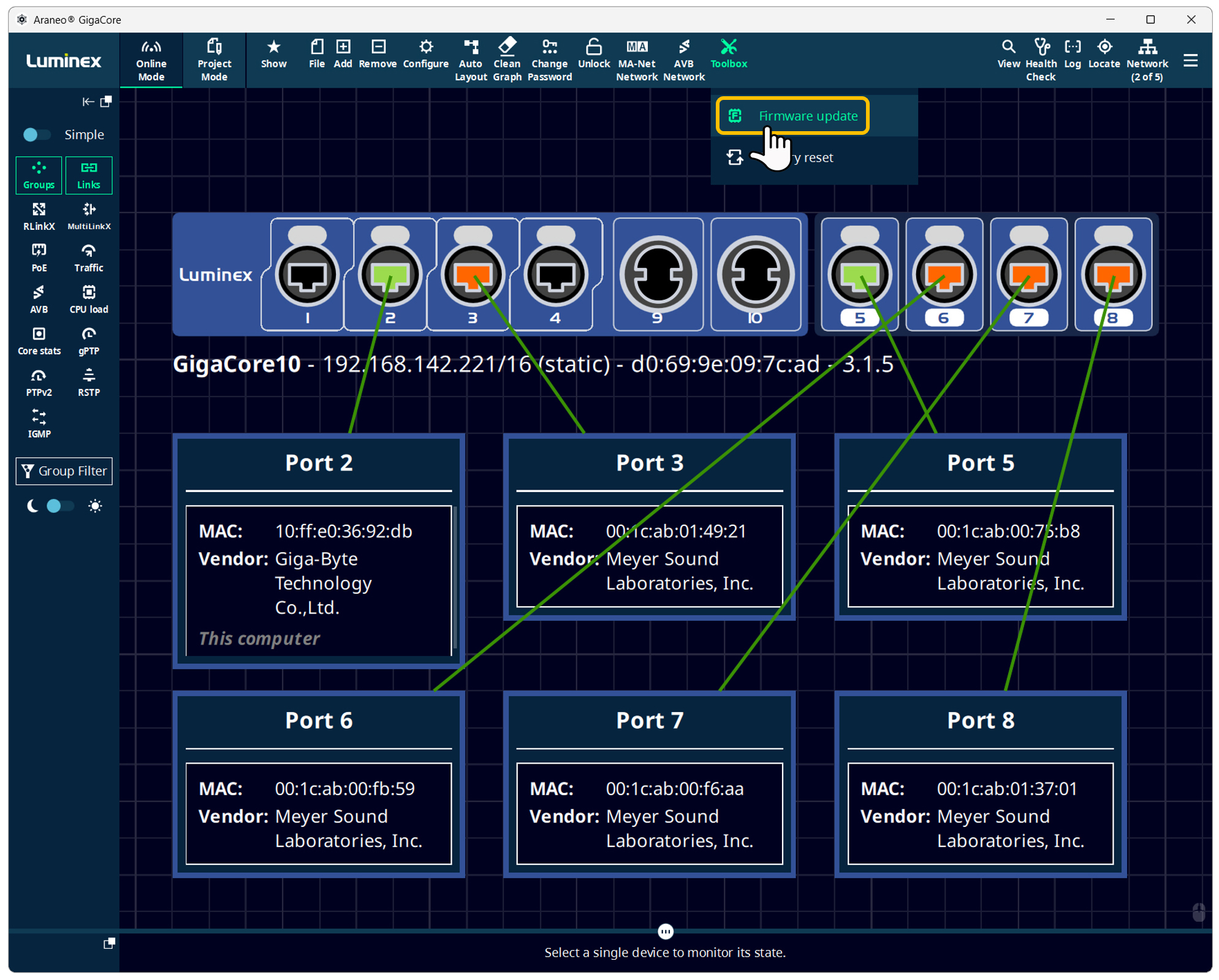Viewport: 1219px width, 980px height.
Task: Show the MultiLinkX overlay
Action: click(x=89, y=216)
